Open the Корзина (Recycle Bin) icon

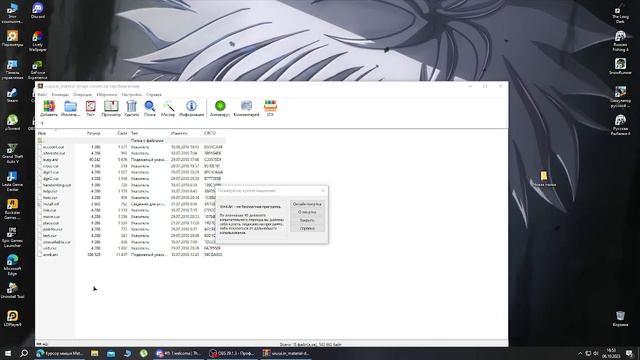coord(620,318)
